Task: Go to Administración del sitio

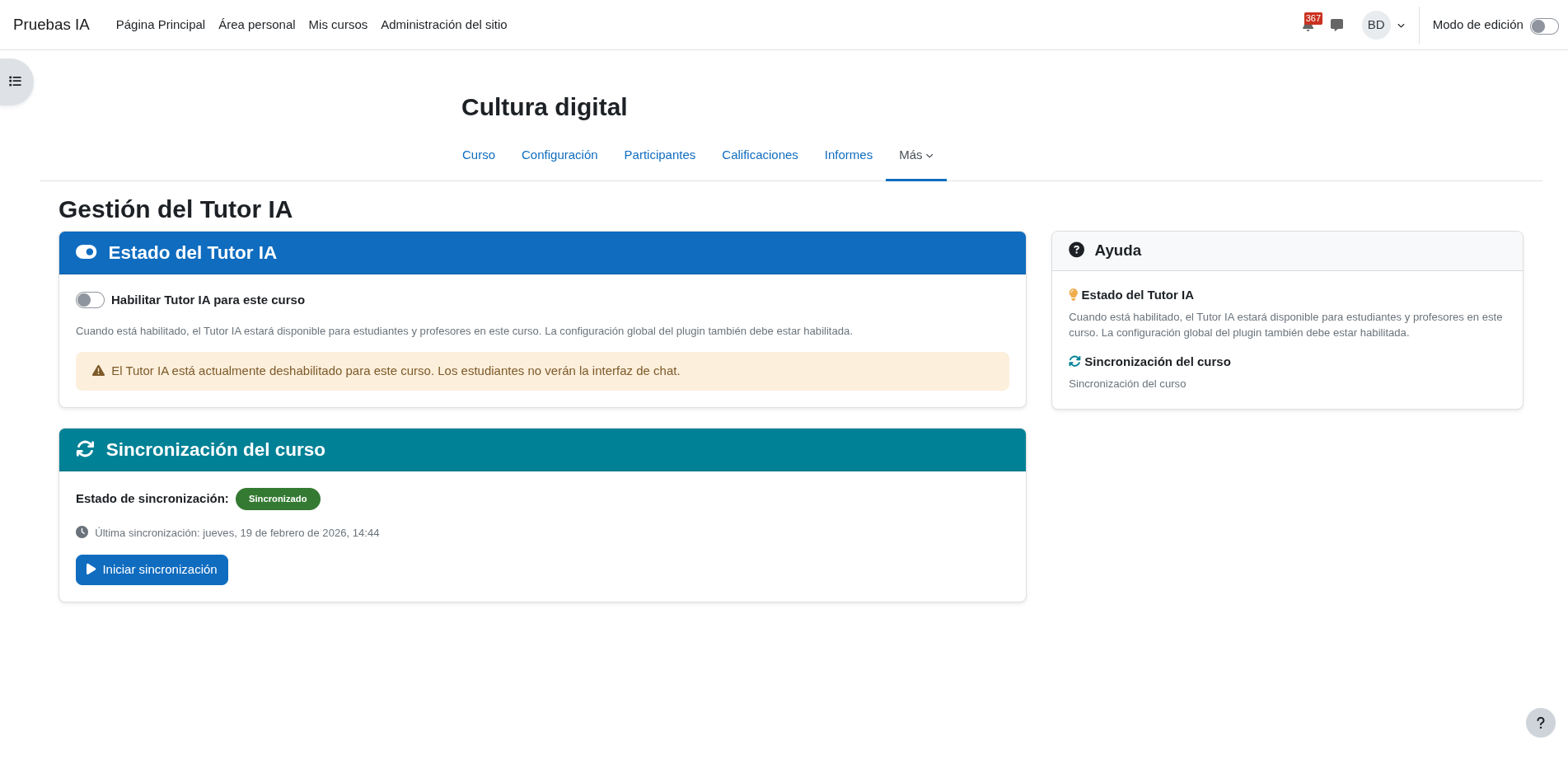Action: click(x=443, y=25)
